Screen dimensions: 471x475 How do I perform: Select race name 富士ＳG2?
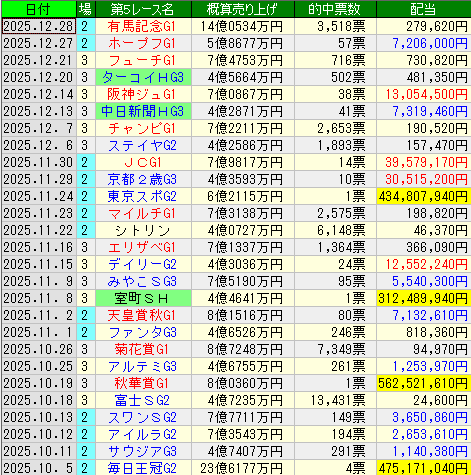click(x=143, y=400)
